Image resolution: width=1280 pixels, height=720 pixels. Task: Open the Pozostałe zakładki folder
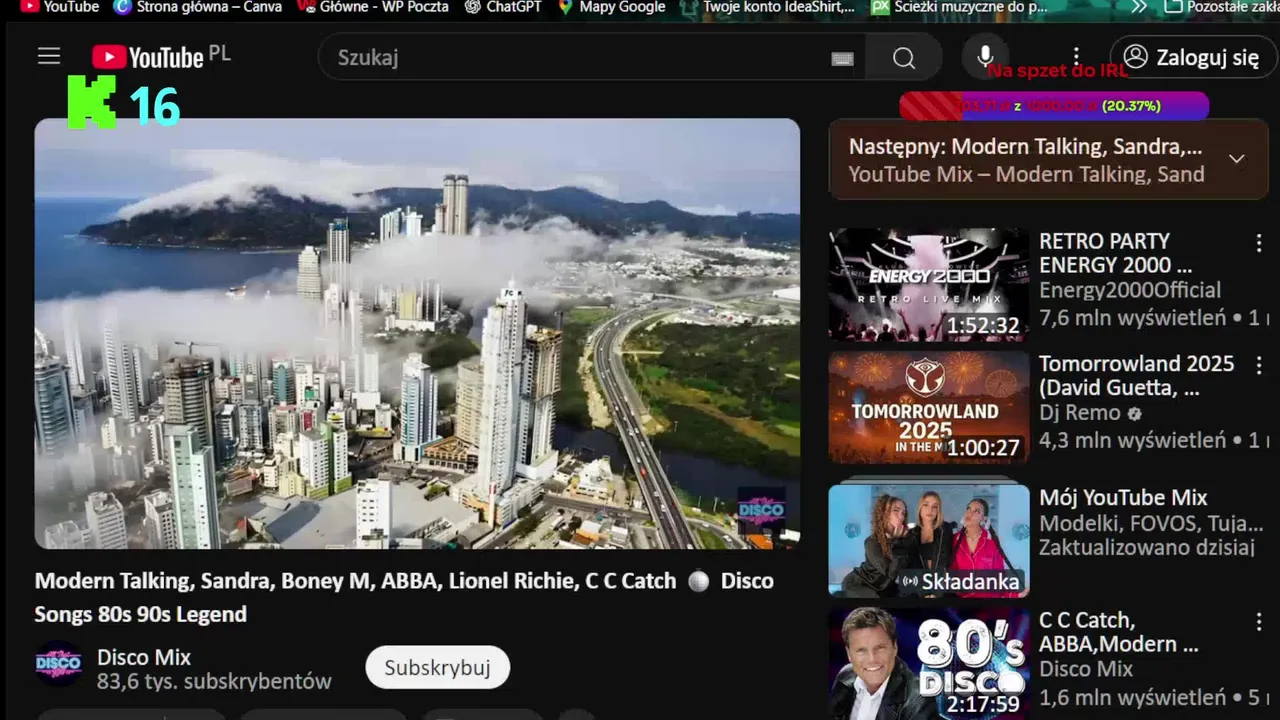pyautogui.click(x=1222, y=7)
